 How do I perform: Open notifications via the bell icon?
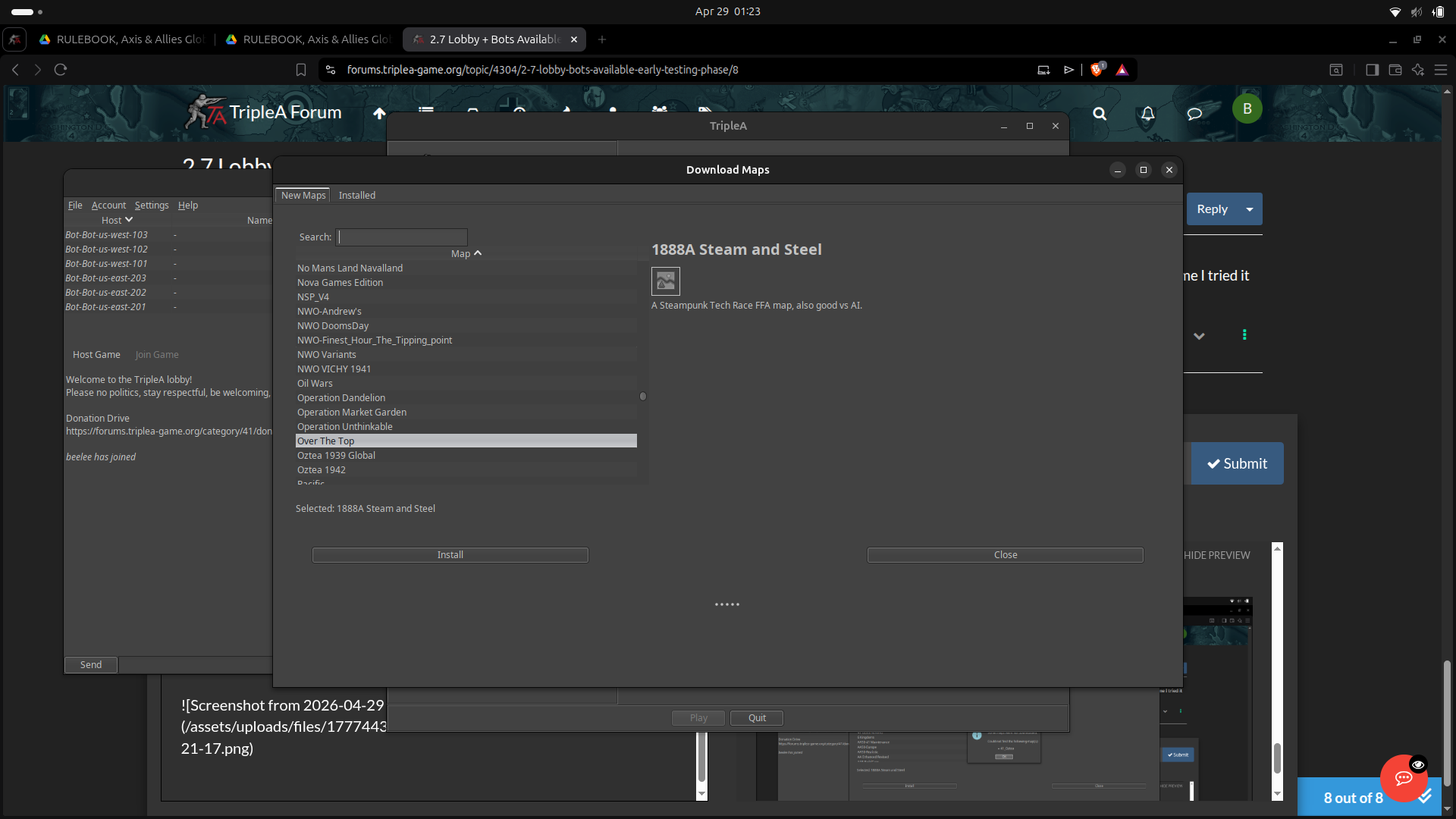click(x=1147, y=115)
